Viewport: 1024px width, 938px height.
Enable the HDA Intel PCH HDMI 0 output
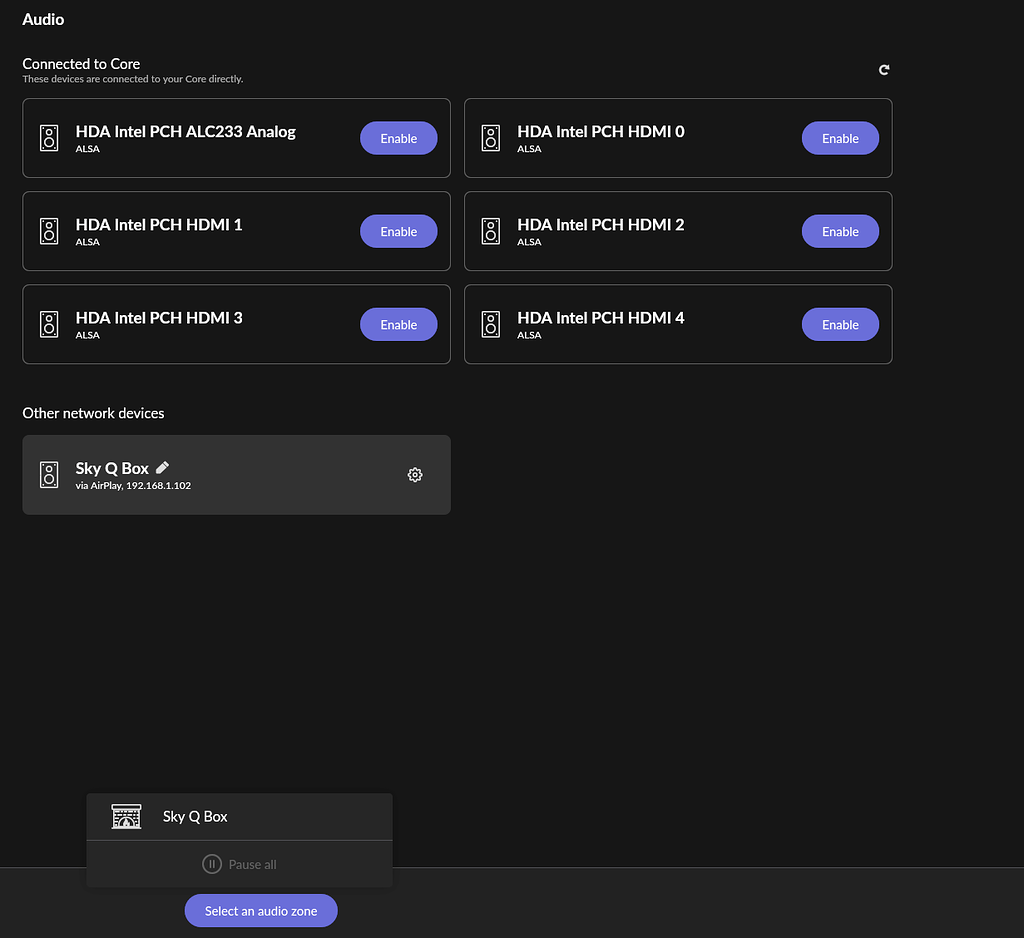(840, 138)
